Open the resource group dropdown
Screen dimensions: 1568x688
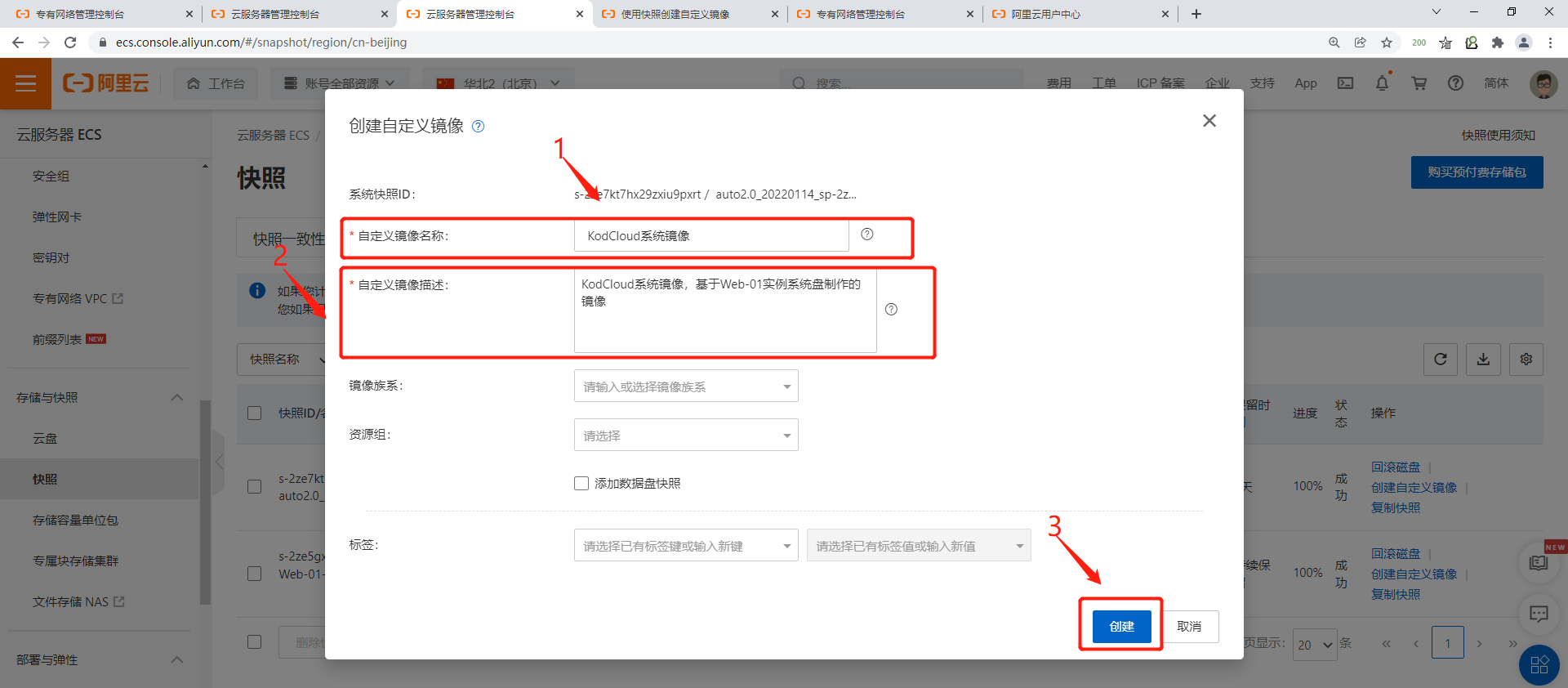click(x=686, y=436)
